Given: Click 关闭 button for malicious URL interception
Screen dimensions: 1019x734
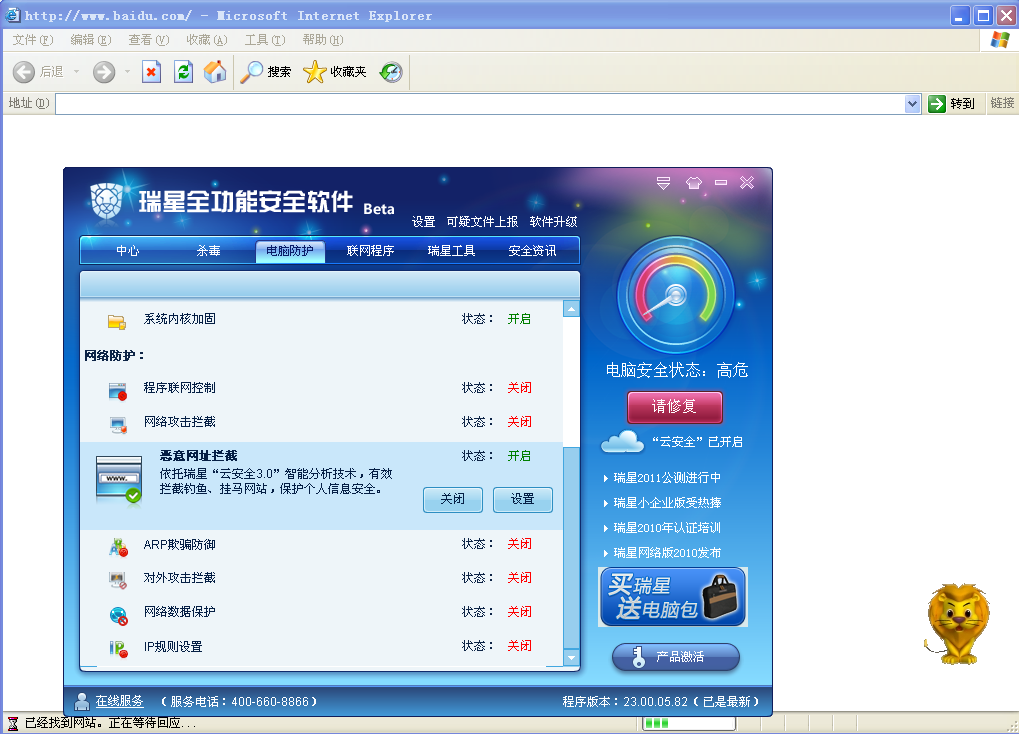Looking at the screenshot, I should (453, 499).
